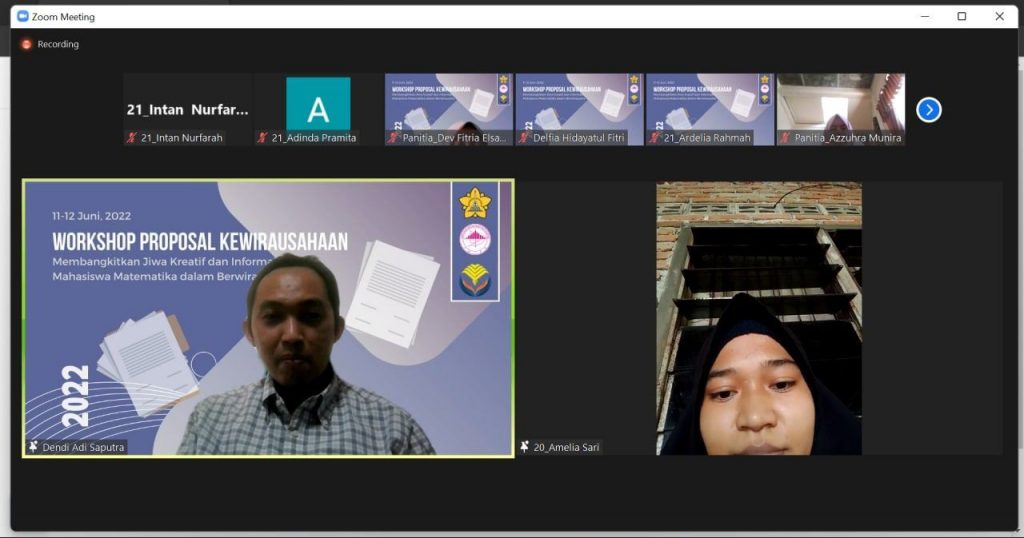Click muted mic icon on Panitia_Azzuhra Munira tile

click(x=786, y=138)
